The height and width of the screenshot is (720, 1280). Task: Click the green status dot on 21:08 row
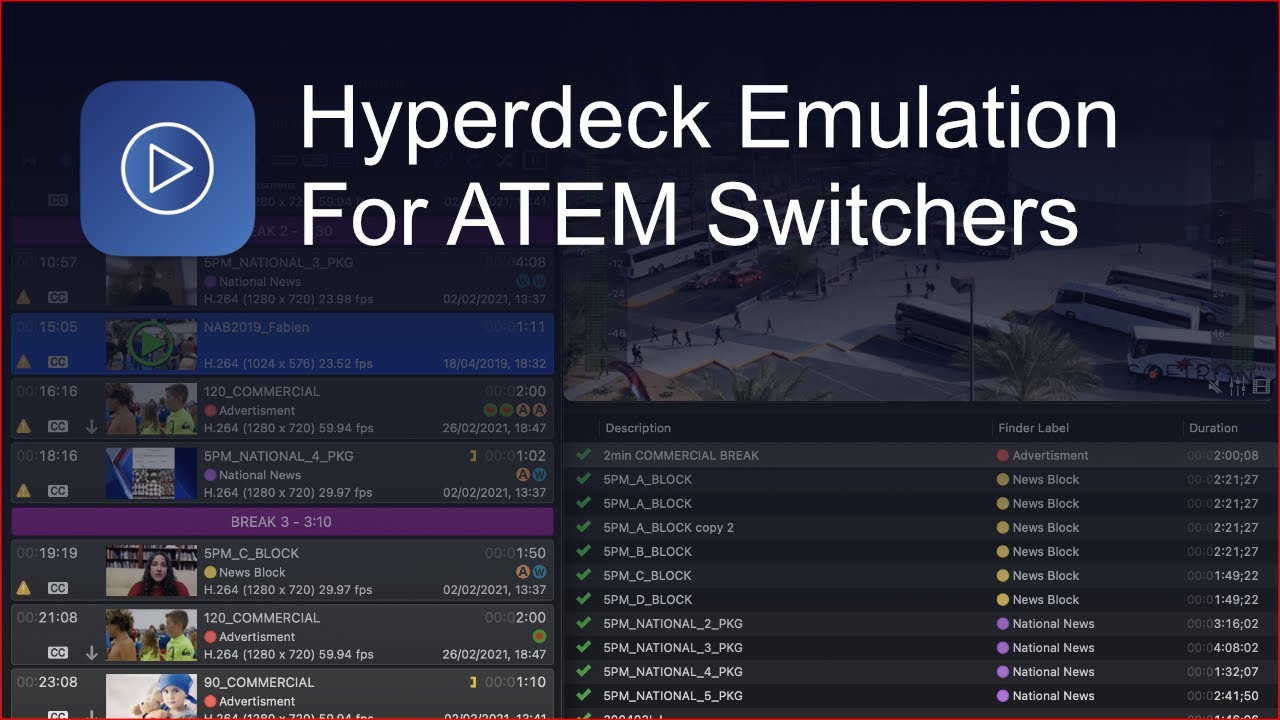[x=539, y=636]
